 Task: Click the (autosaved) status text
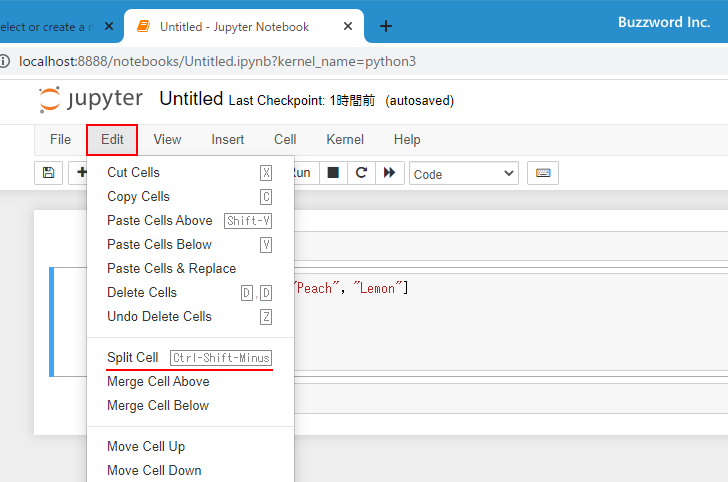coord(419,101)
